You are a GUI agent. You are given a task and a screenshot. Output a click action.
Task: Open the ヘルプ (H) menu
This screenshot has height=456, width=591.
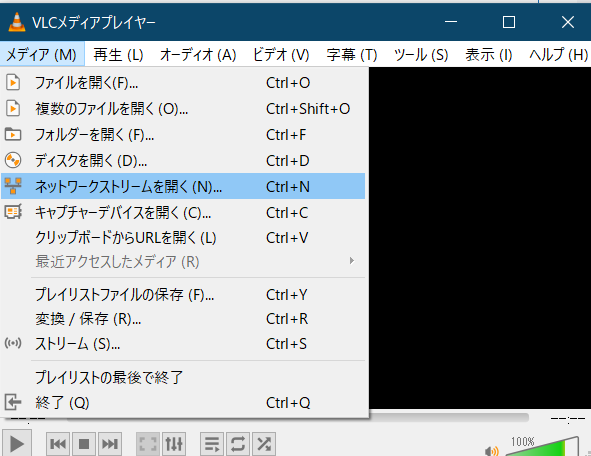tap(558, 55)
